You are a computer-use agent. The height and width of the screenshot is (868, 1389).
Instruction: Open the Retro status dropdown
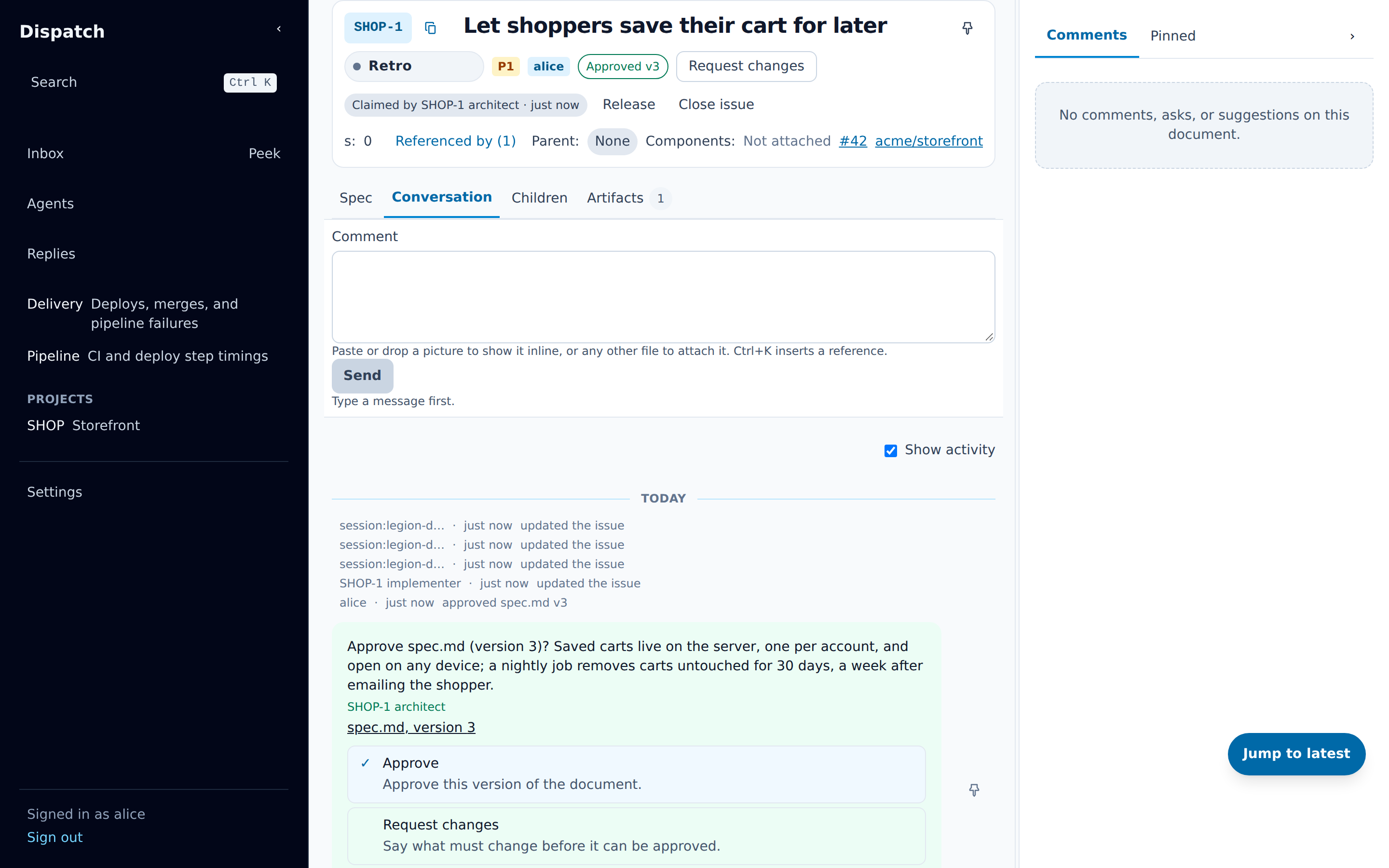[x=414, y=66]
